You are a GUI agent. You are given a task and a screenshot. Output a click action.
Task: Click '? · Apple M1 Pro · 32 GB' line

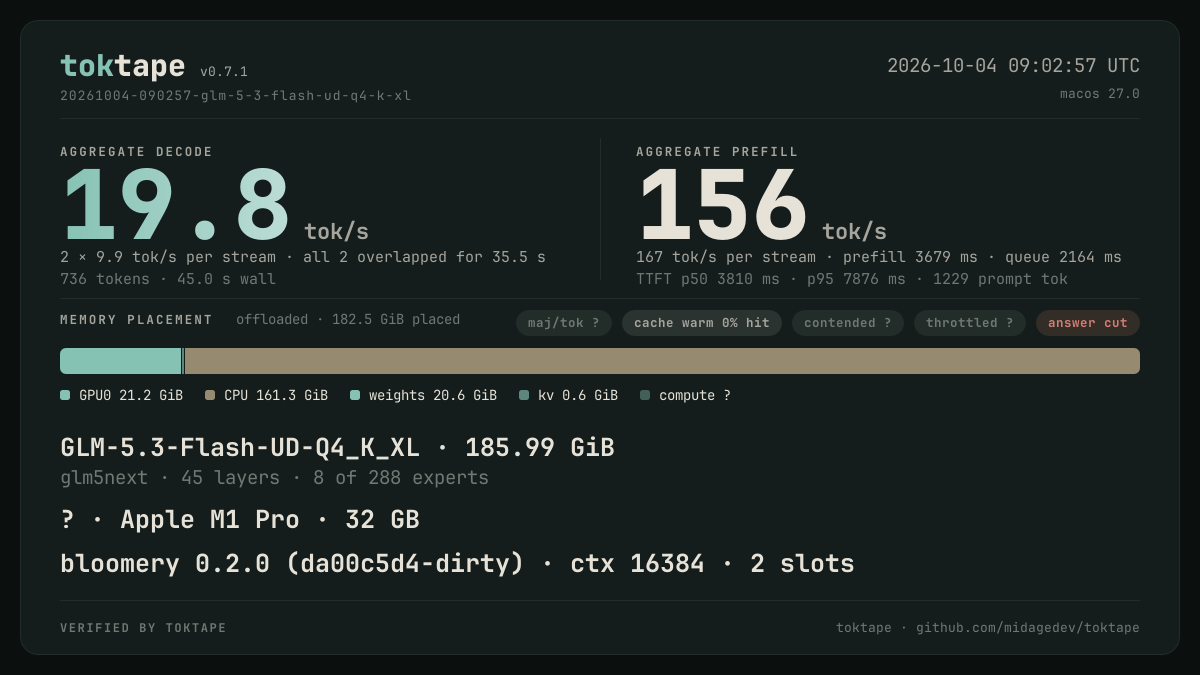pos(240,520)
